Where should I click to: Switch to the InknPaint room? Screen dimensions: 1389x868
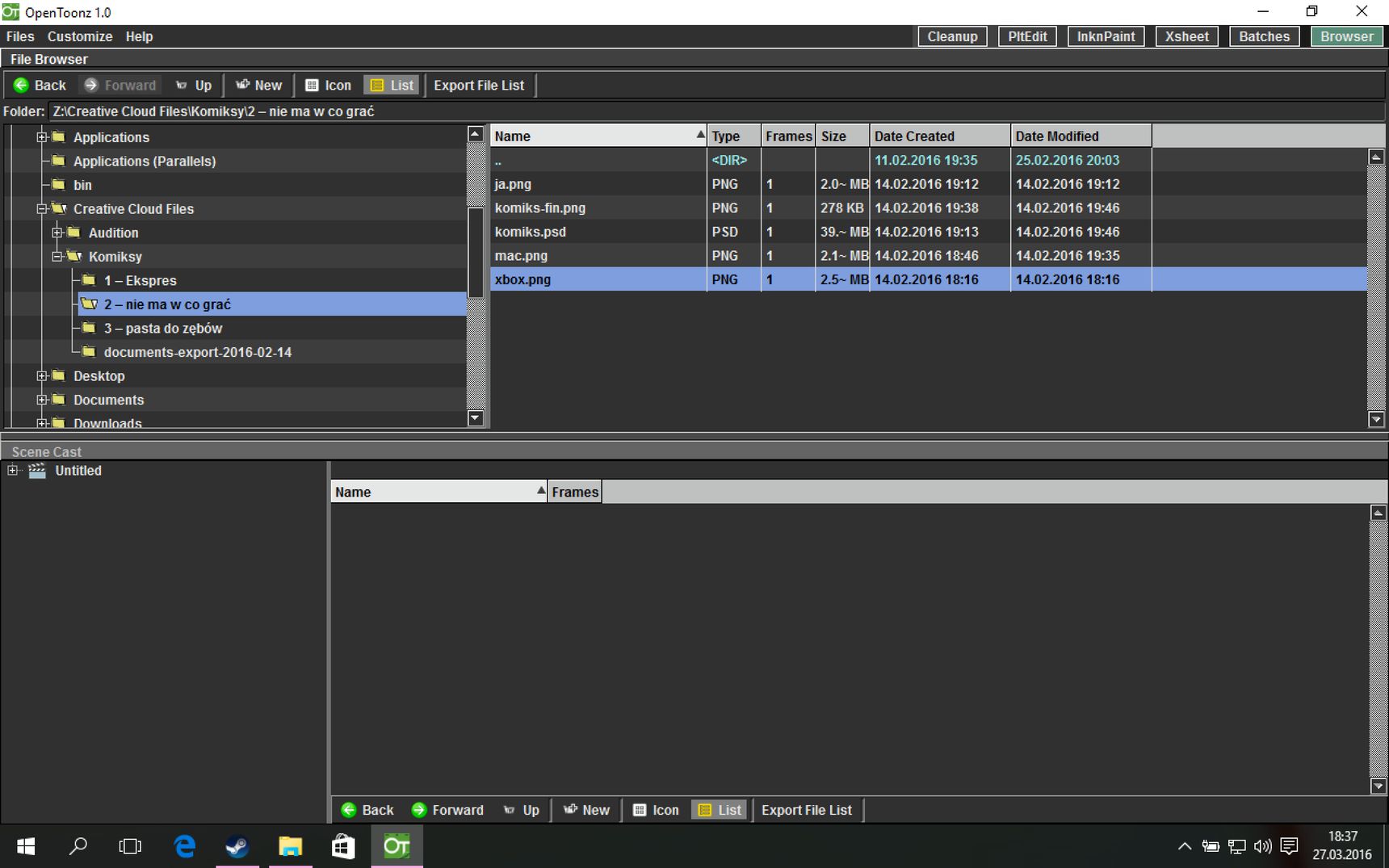(1106, 36)
